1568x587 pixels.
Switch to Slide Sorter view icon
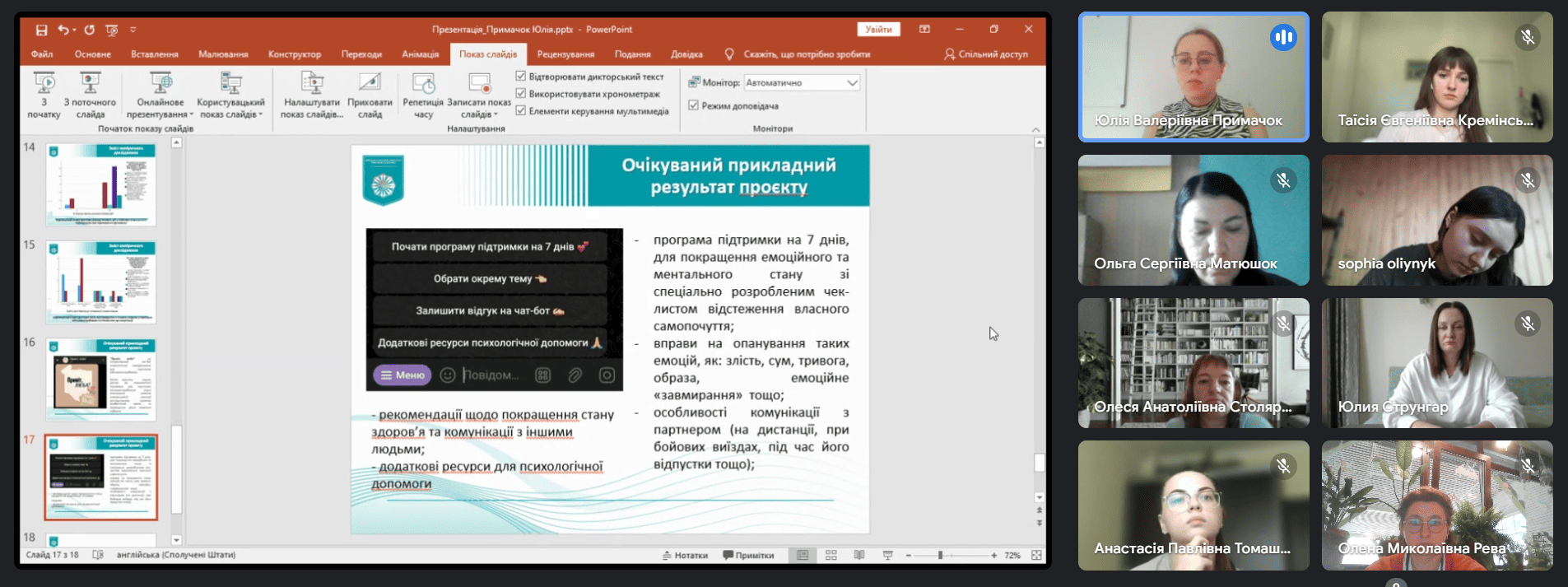pos(831,555)
